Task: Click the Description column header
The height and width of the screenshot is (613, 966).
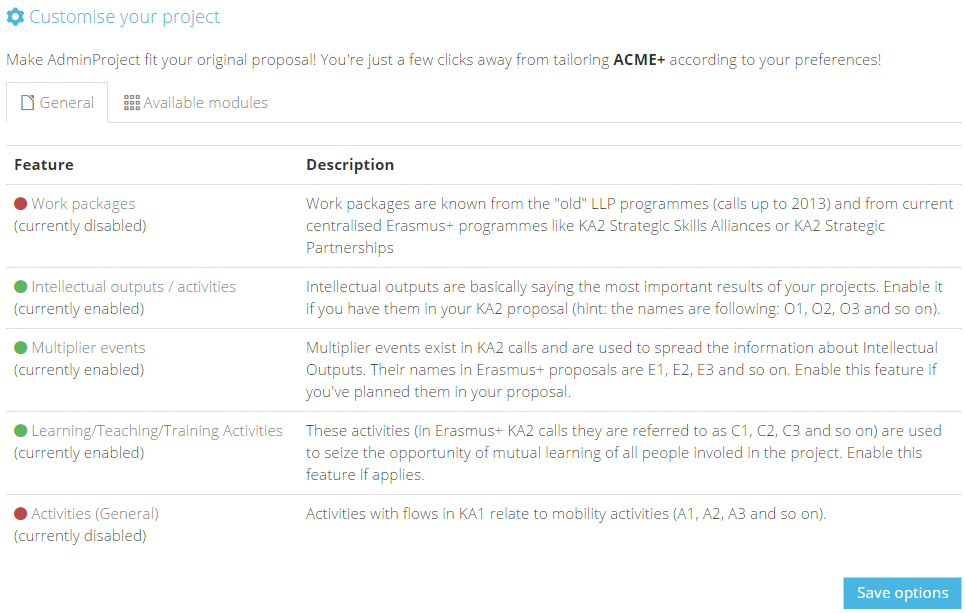Action: (x=350, y=164)
